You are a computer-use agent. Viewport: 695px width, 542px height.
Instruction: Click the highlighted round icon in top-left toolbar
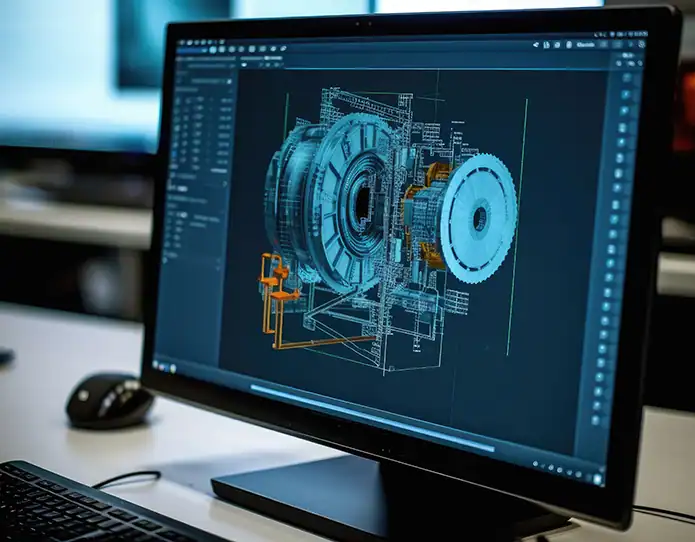(x=213, y=50)
